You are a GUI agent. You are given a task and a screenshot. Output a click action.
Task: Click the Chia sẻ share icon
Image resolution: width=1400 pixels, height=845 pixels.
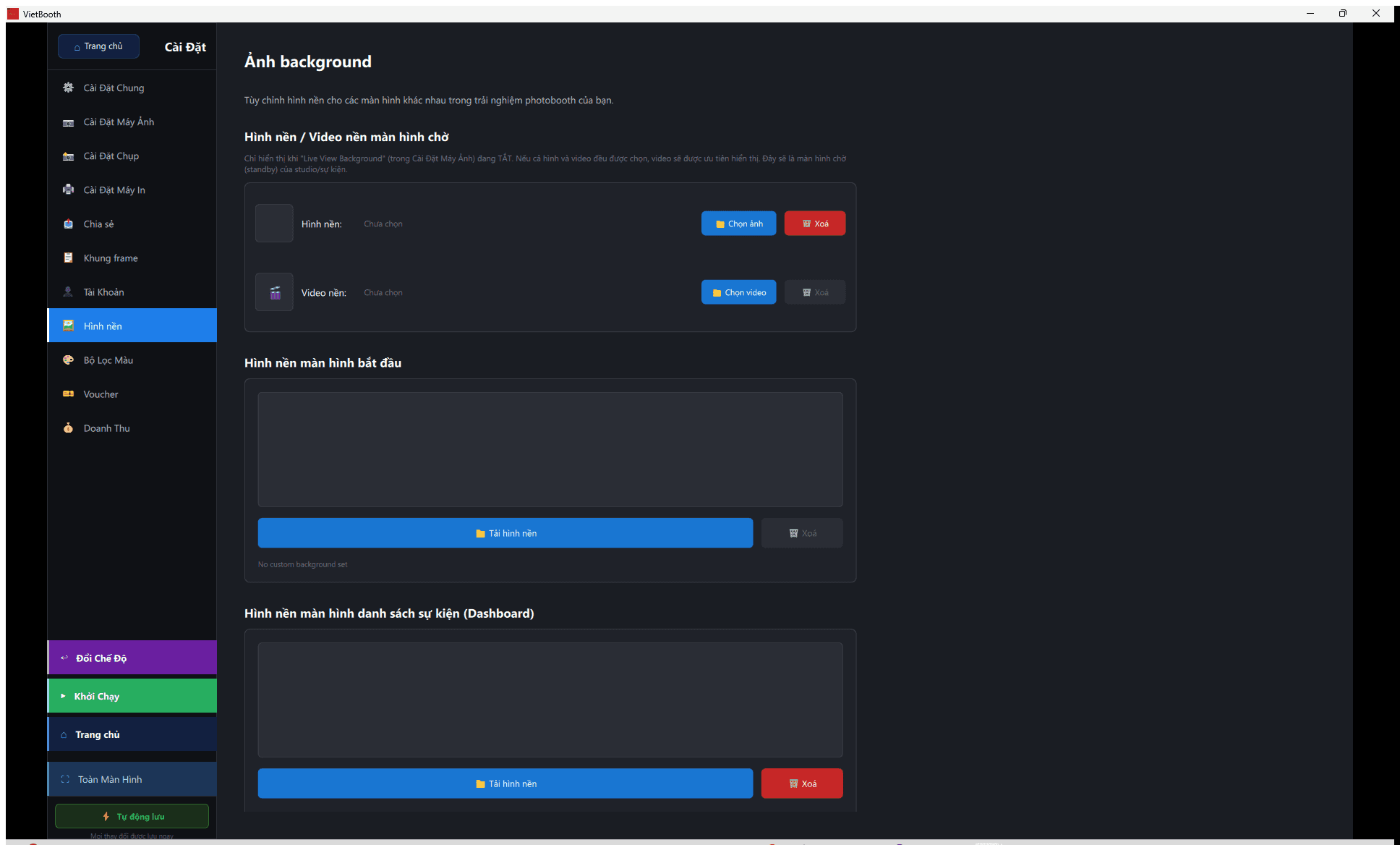(68, 224)
